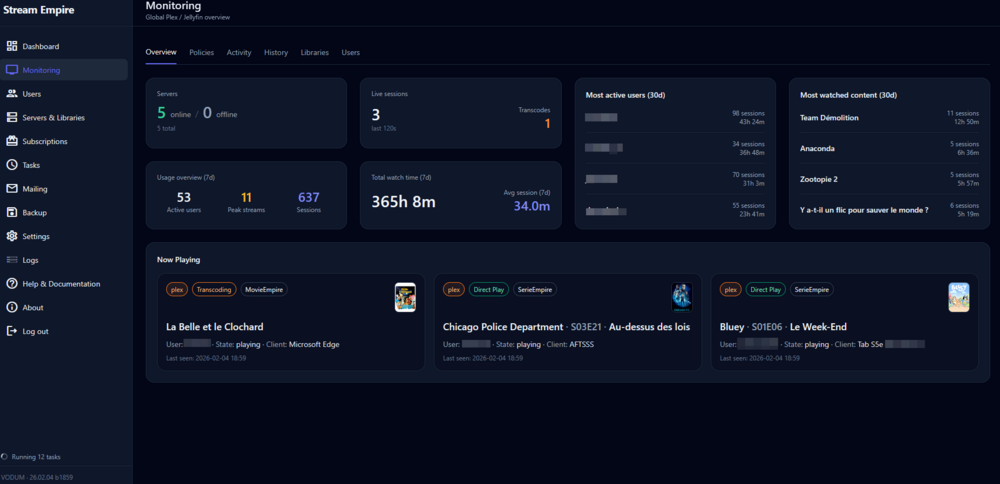Click the Monitoring screen icon
This screenshot has width=1000, height=484.
(x=11, y=70)
